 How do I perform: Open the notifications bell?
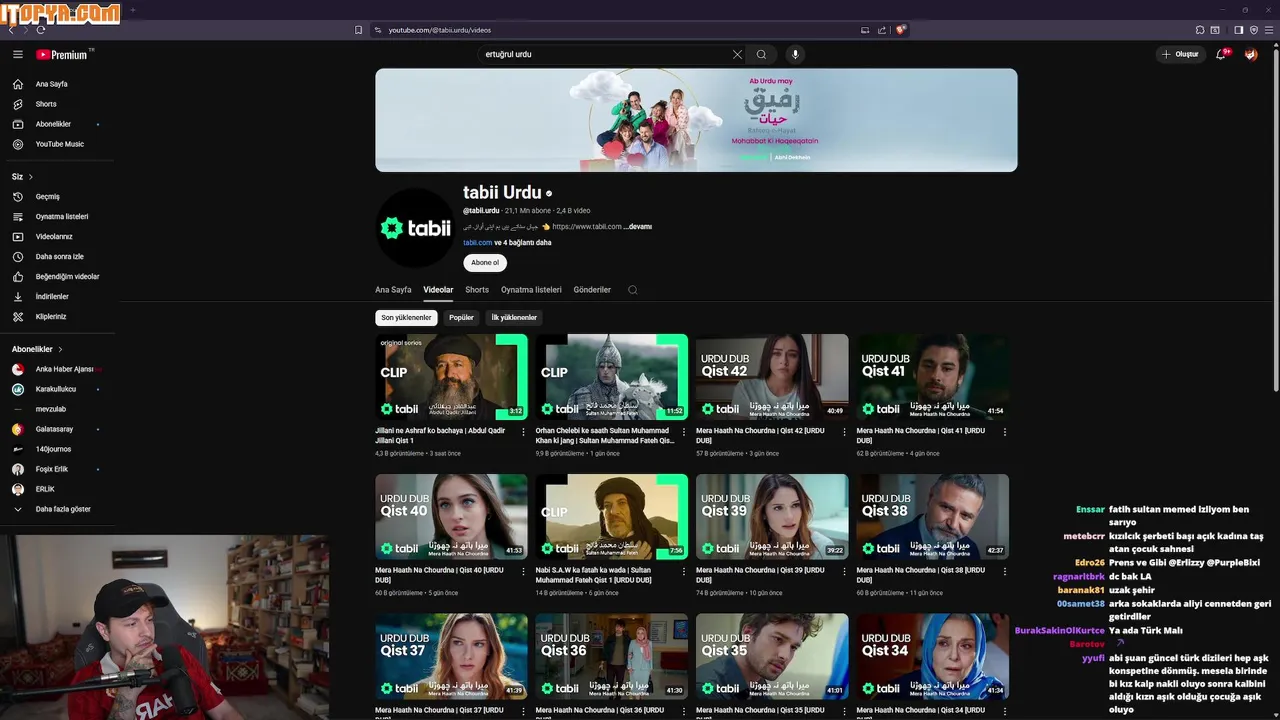coord(1221,54)
